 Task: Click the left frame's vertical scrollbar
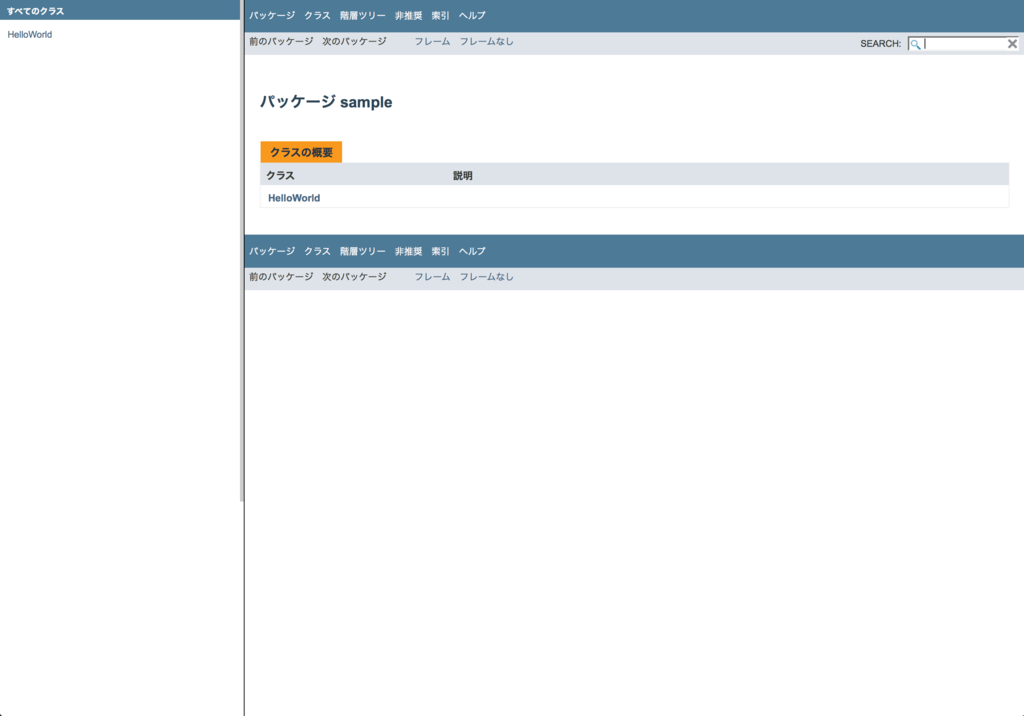[x=242, y=251]
